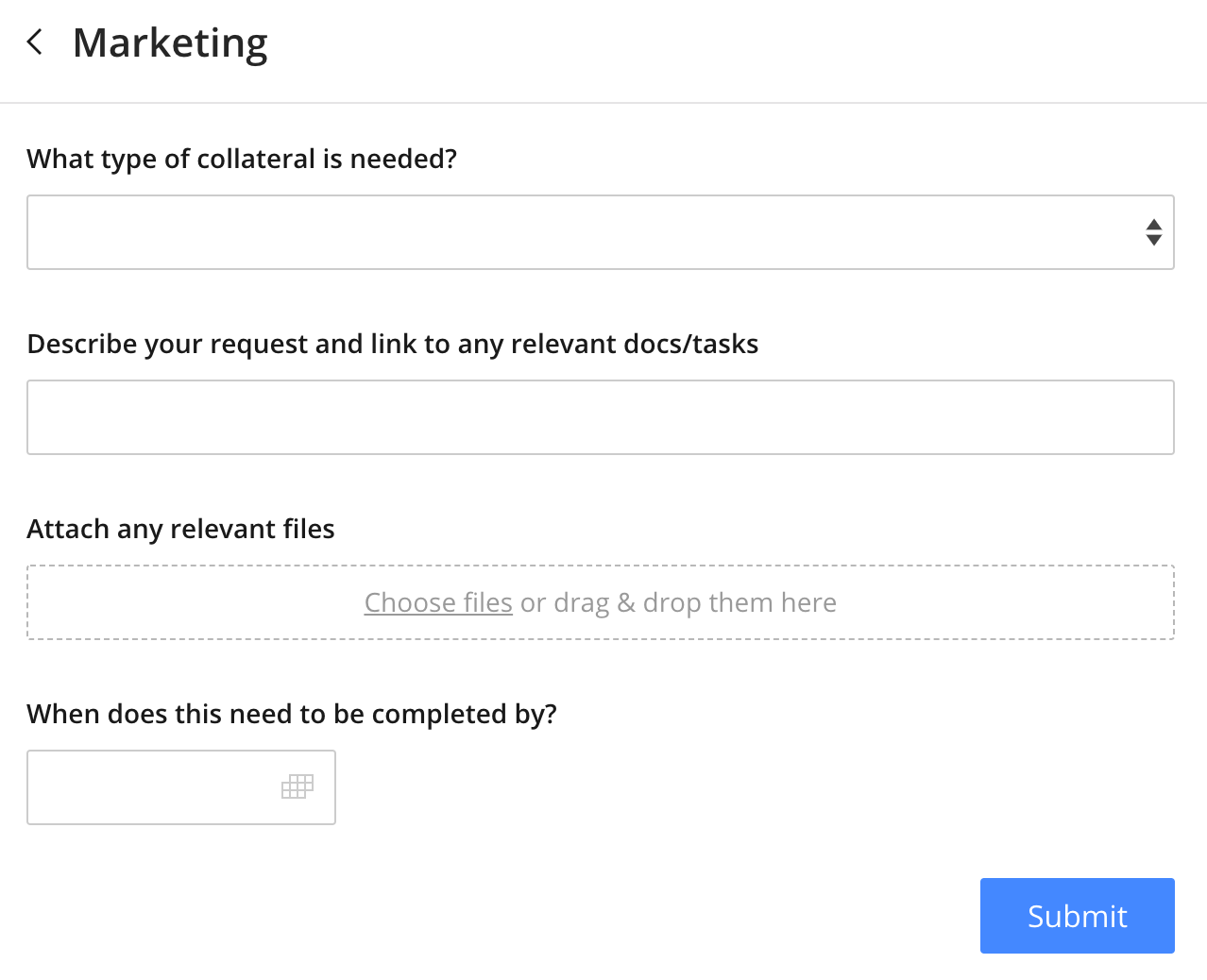Open the calendar icon in the date field

point(297,786)
